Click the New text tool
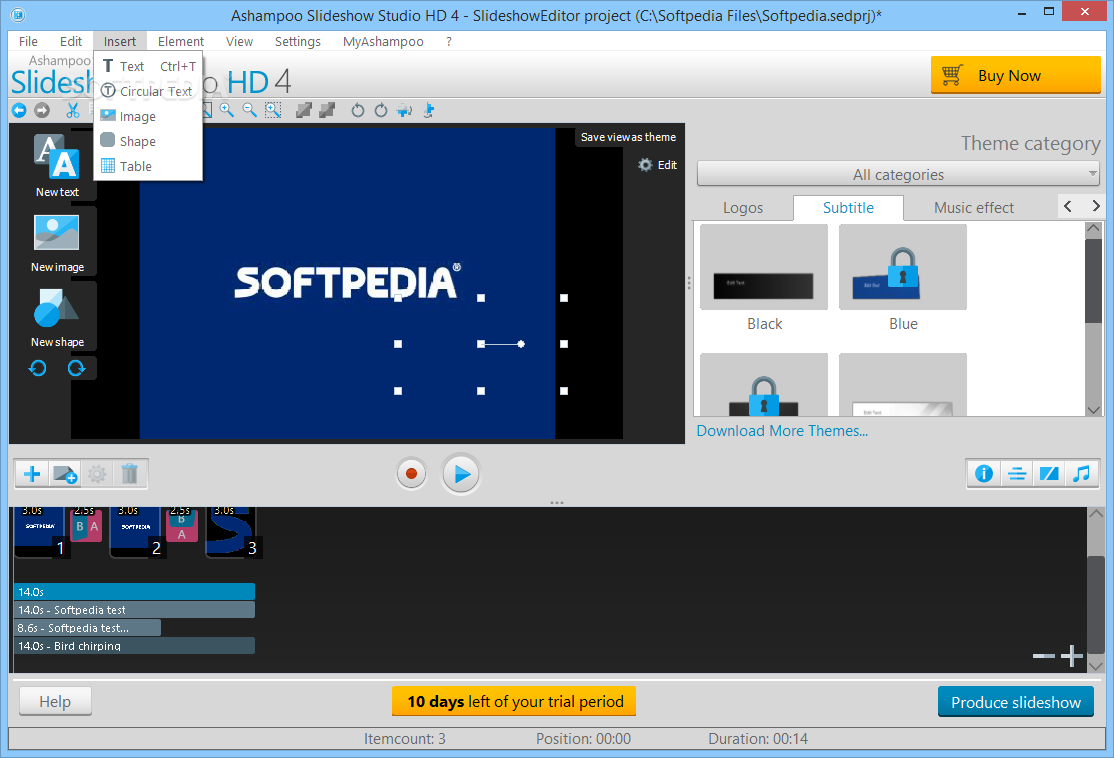The image size is (1114, 758). [x=57, y=166]
